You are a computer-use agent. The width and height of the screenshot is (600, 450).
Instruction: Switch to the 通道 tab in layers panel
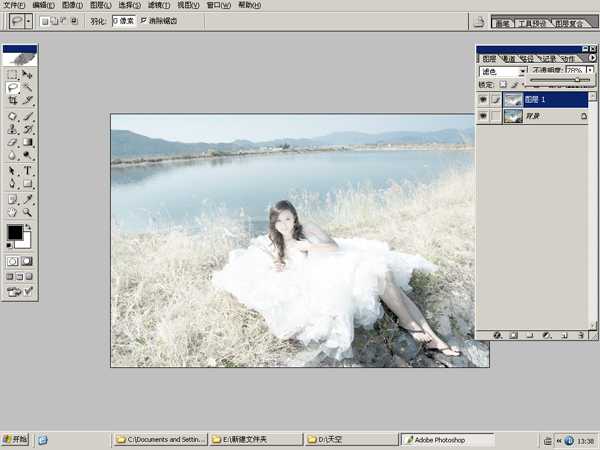(x=509, y=59)
